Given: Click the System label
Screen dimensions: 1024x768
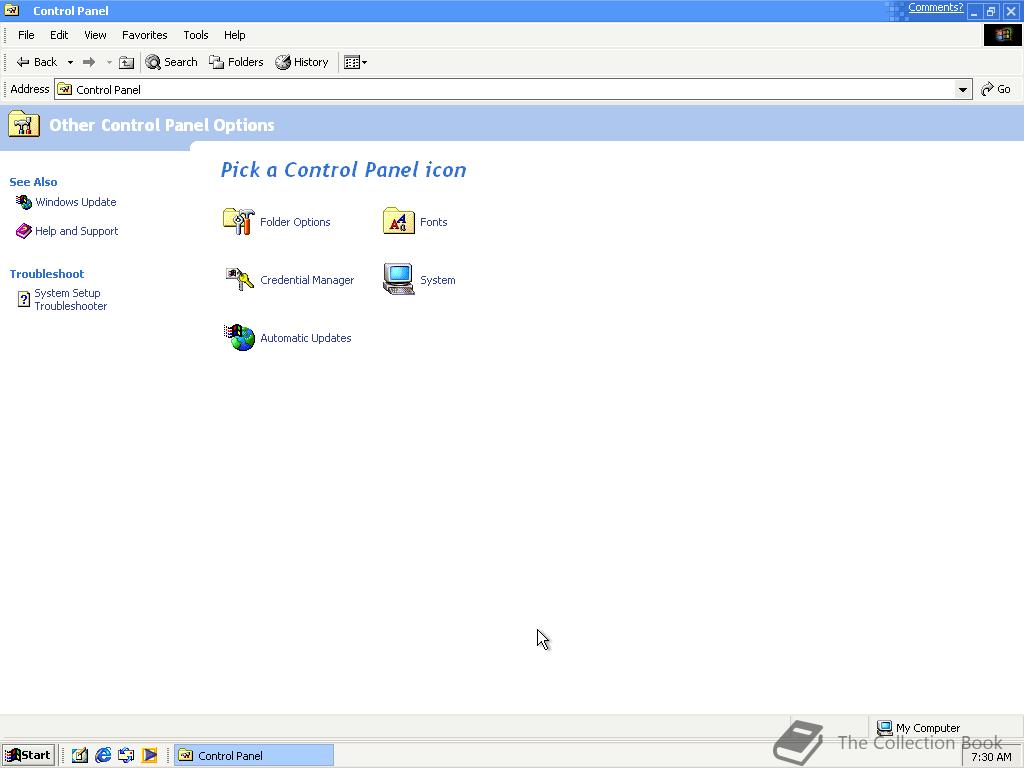Looking at the screenshot, I should click(x=438, y=280).
